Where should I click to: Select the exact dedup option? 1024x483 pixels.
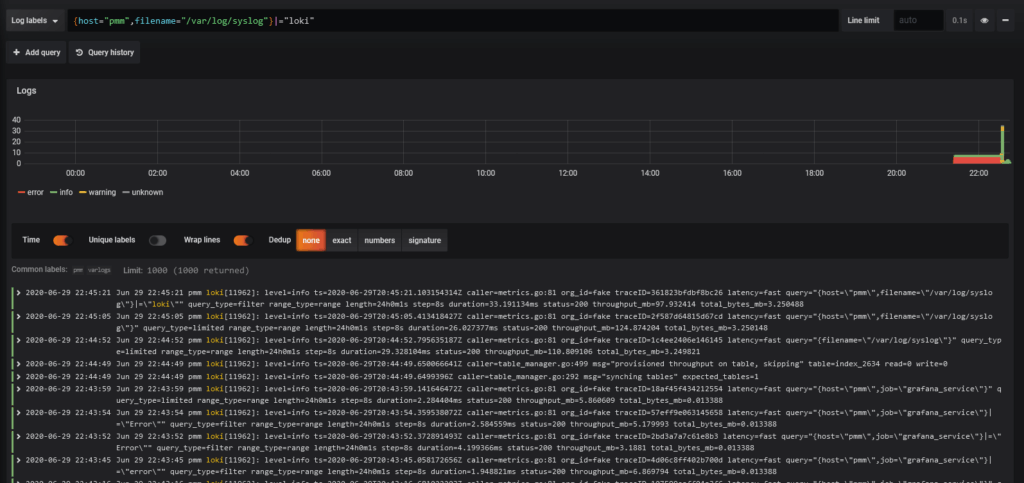tap(342, 240)
